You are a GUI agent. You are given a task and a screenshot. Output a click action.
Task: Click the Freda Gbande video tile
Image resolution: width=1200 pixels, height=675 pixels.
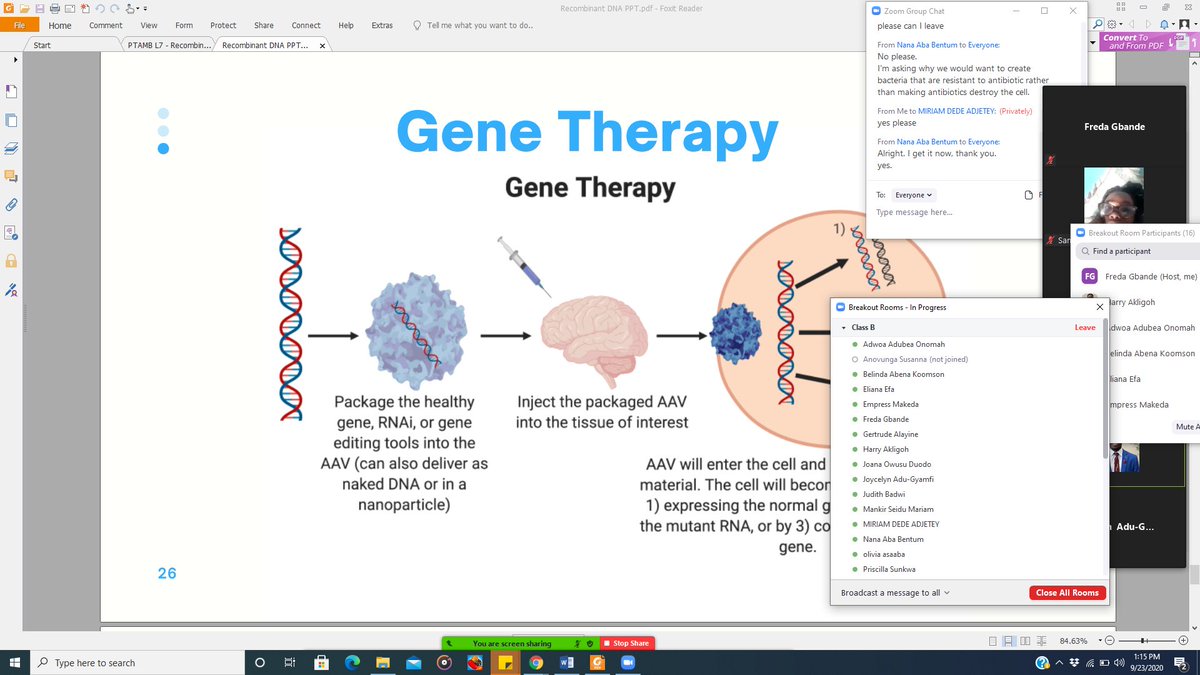click(x=1114, y=126)
